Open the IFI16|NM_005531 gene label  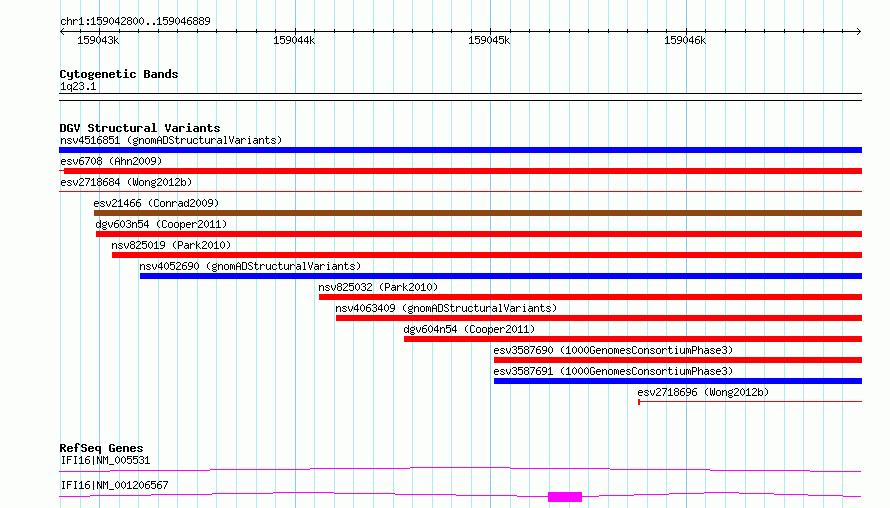click(105, 460)
